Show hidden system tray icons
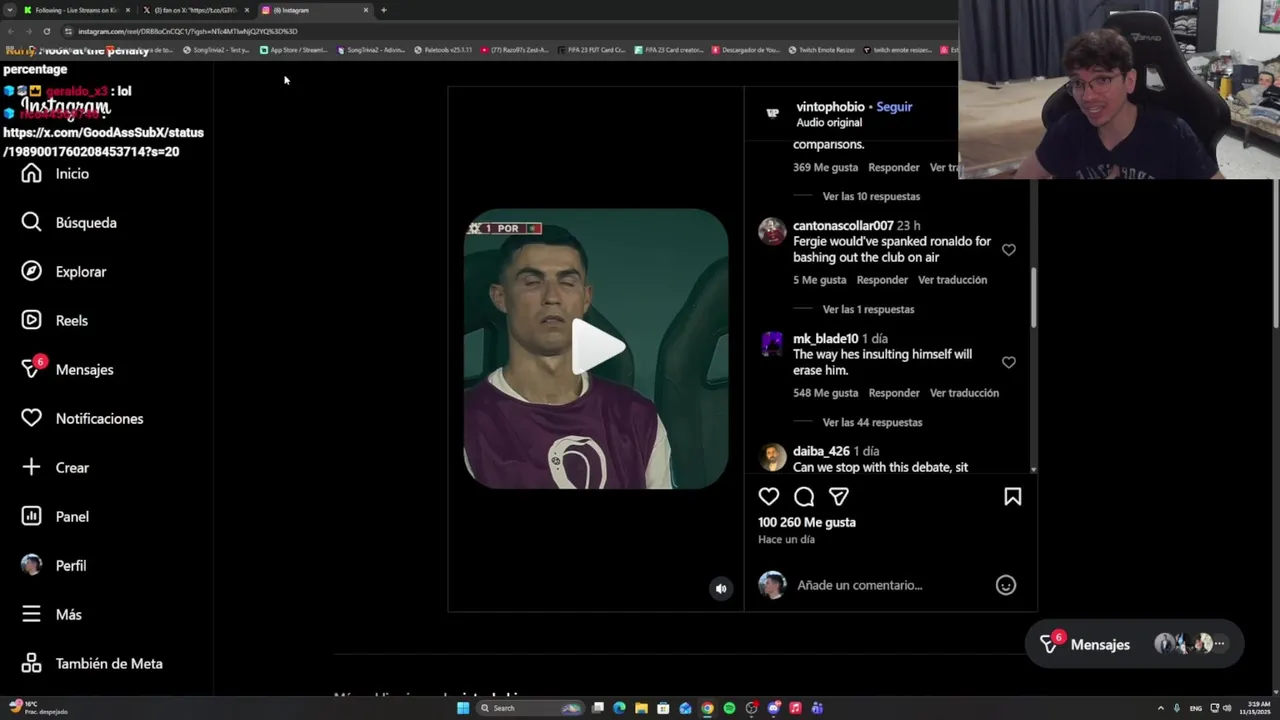 [x=1160, y=708]
